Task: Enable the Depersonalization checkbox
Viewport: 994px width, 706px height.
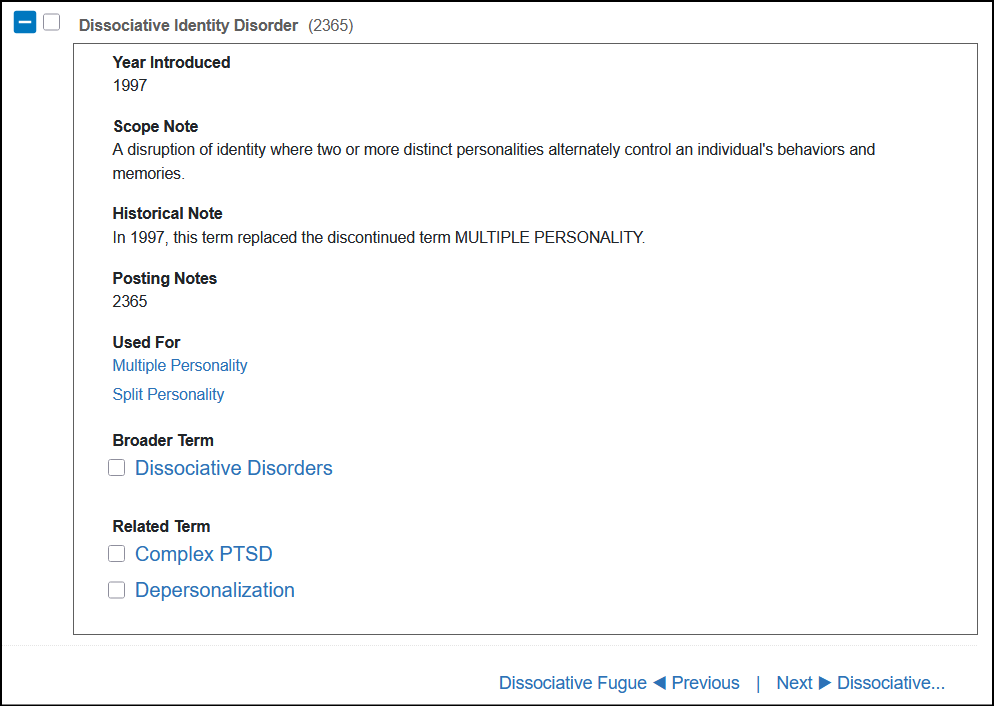Action: click(117, 590)
